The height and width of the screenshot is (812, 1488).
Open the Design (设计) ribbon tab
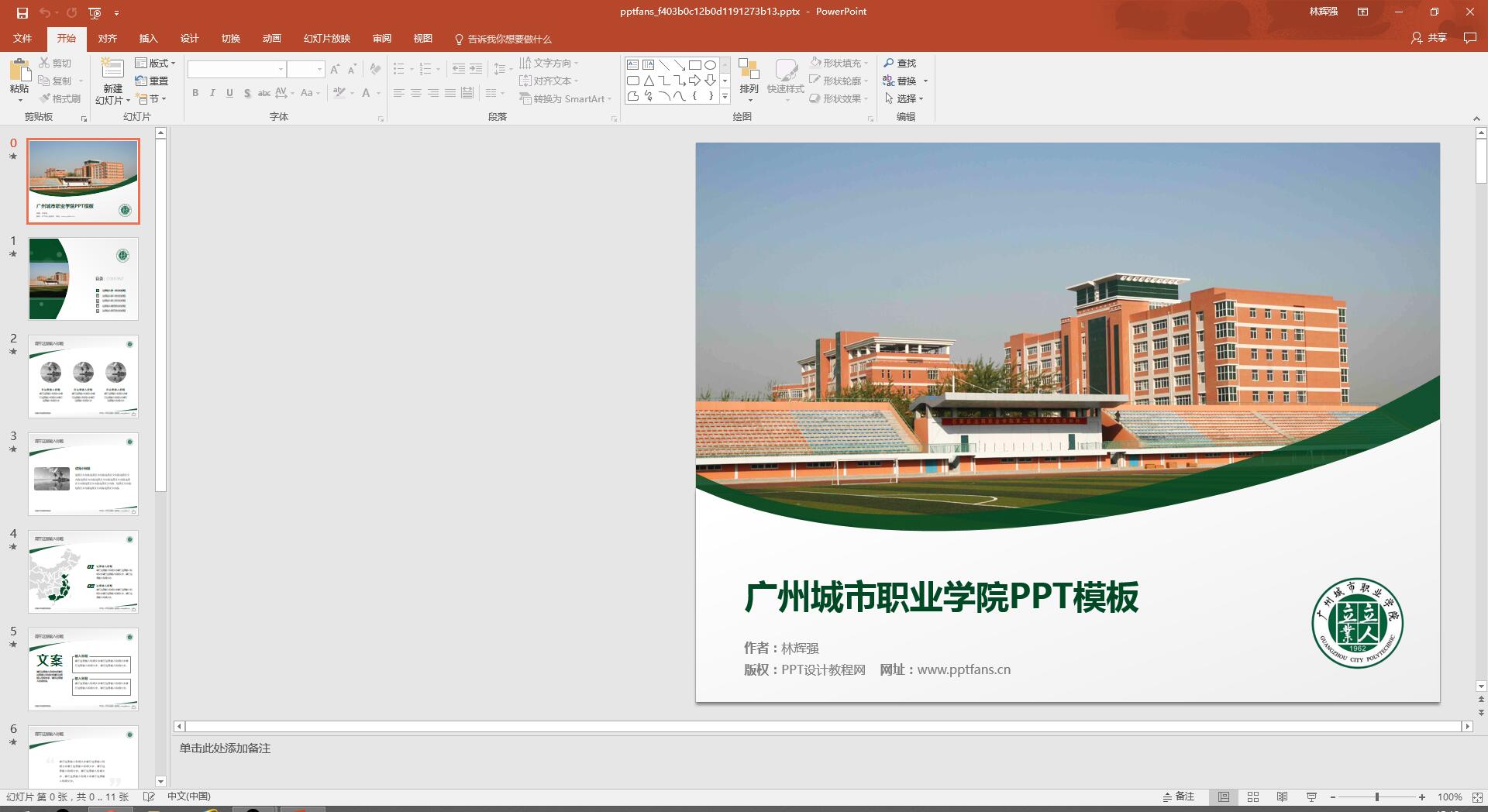tap(189, 39)
